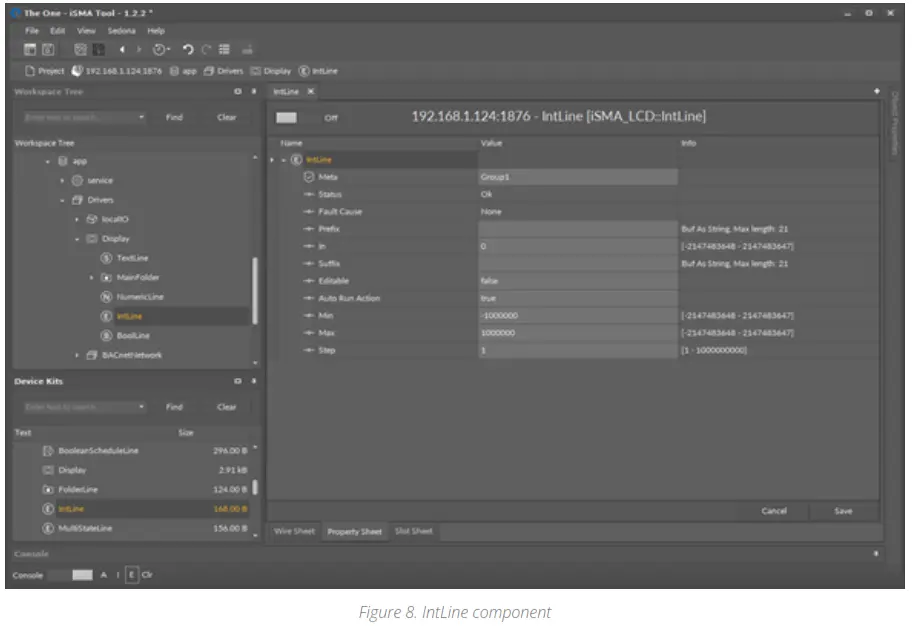Toggle the A console filter
This screenshot has width=913, height=626.
pyautogui.click(x=104, y=575)
